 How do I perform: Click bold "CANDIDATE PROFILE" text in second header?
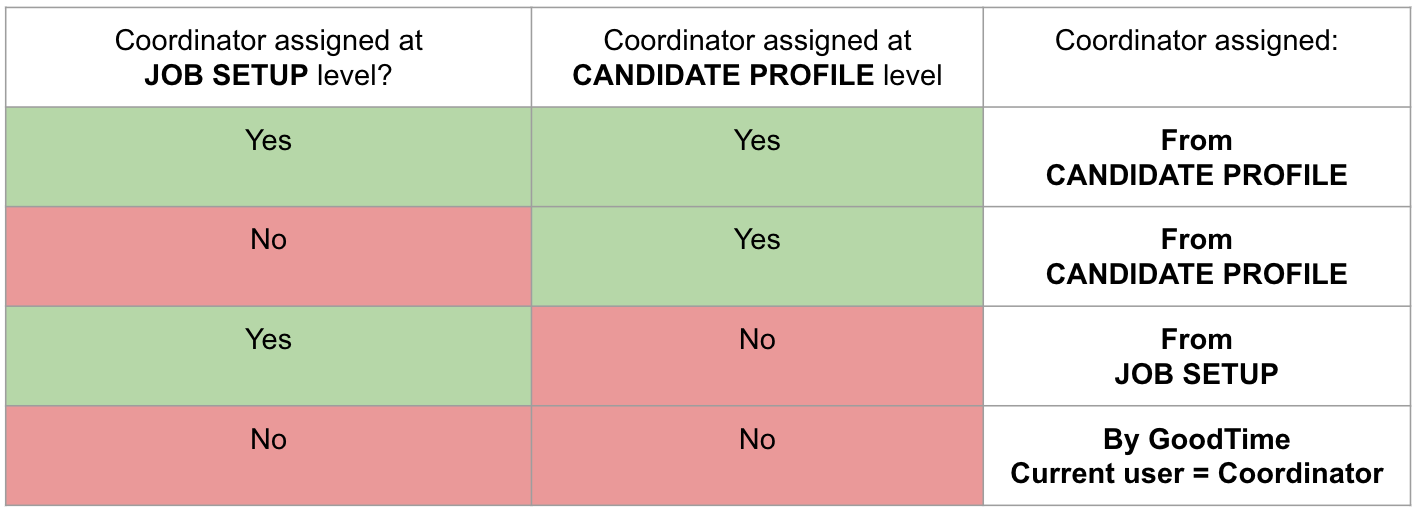pos(710,75)
